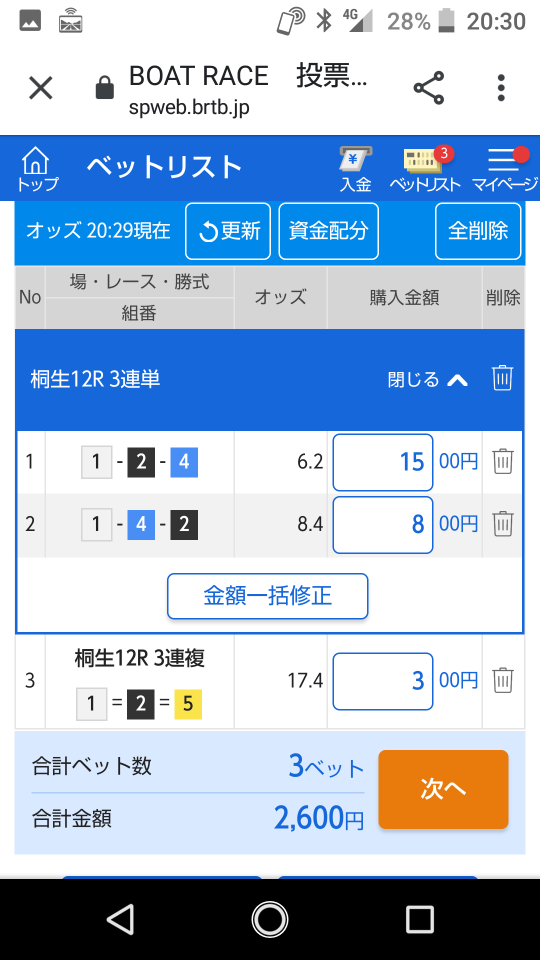Select the amount field showing 8
Image resolution: width=540 pixels, height=960 pixels.
click(x=383, y=525)
